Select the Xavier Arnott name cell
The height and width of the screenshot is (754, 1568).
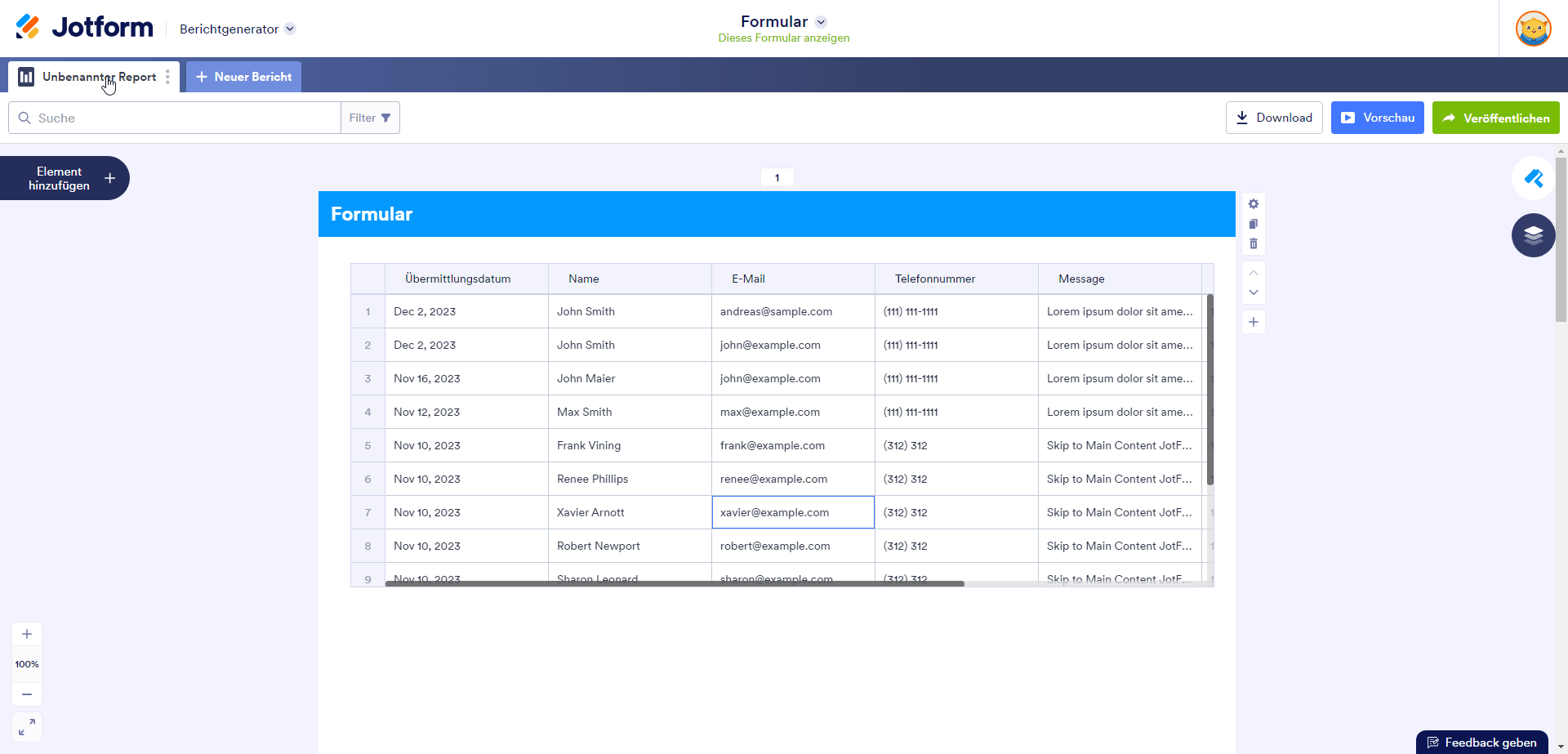point(630,512)
